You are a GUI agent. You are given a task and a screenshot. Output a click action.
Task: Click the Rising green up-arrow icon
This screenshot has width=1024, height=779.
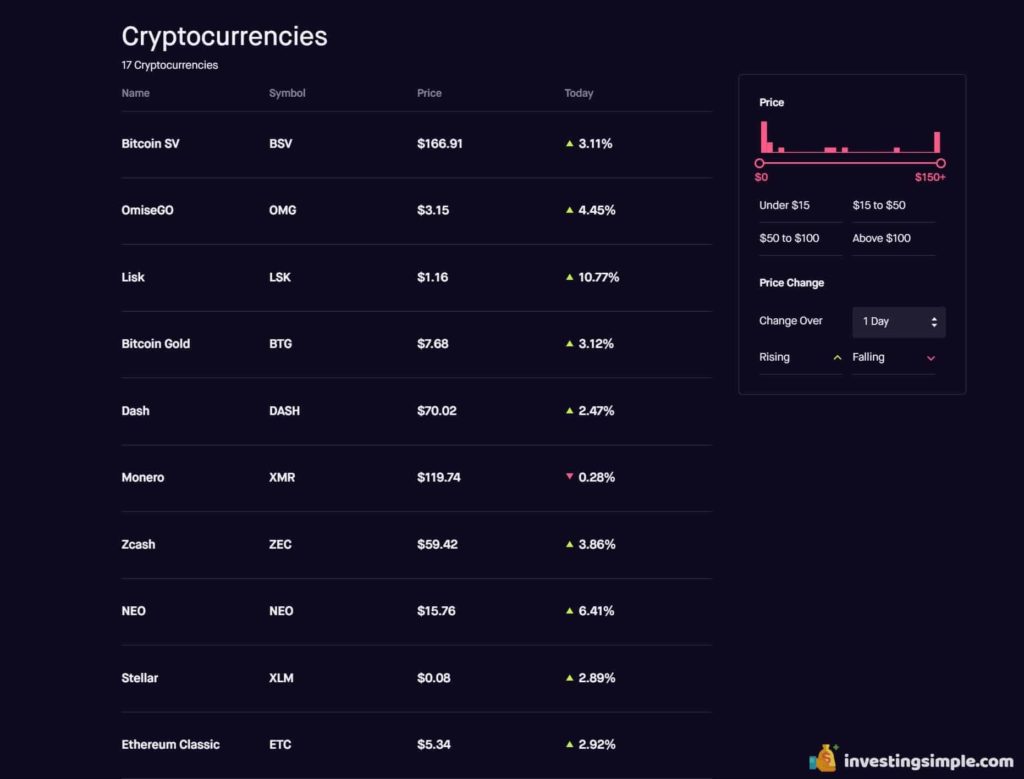point(837,358)
